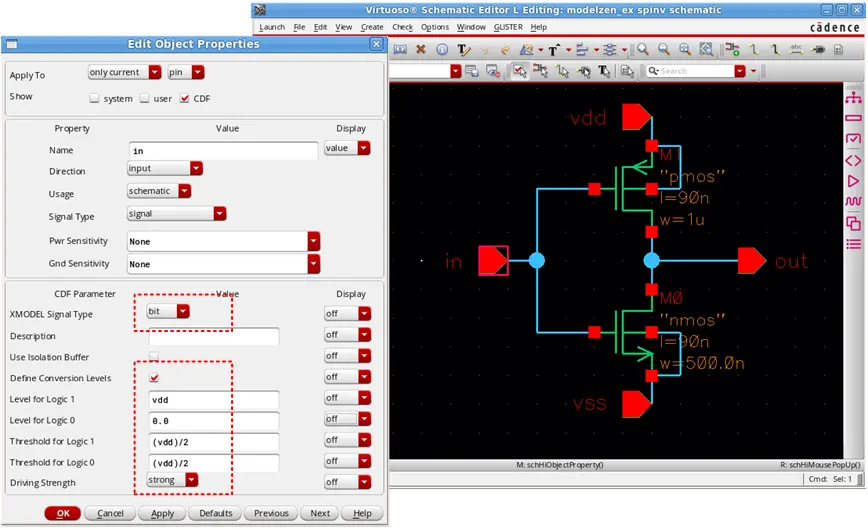Image resolution: width=868 pixels, height=530 pixels.
Task: Open the Check menu
Action: (x=402, y=27)
